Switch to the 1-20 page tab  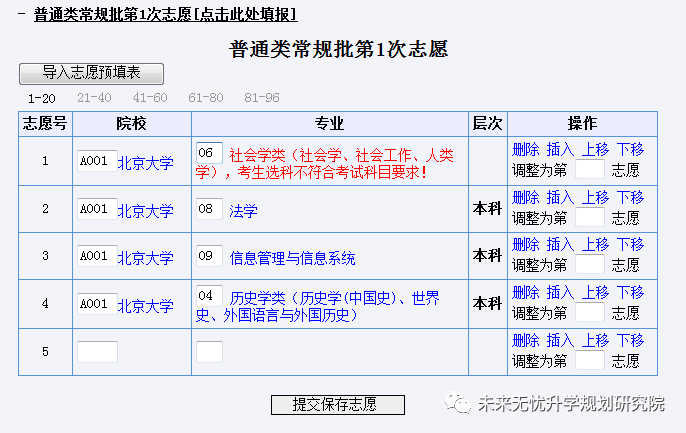coord(42,98)
